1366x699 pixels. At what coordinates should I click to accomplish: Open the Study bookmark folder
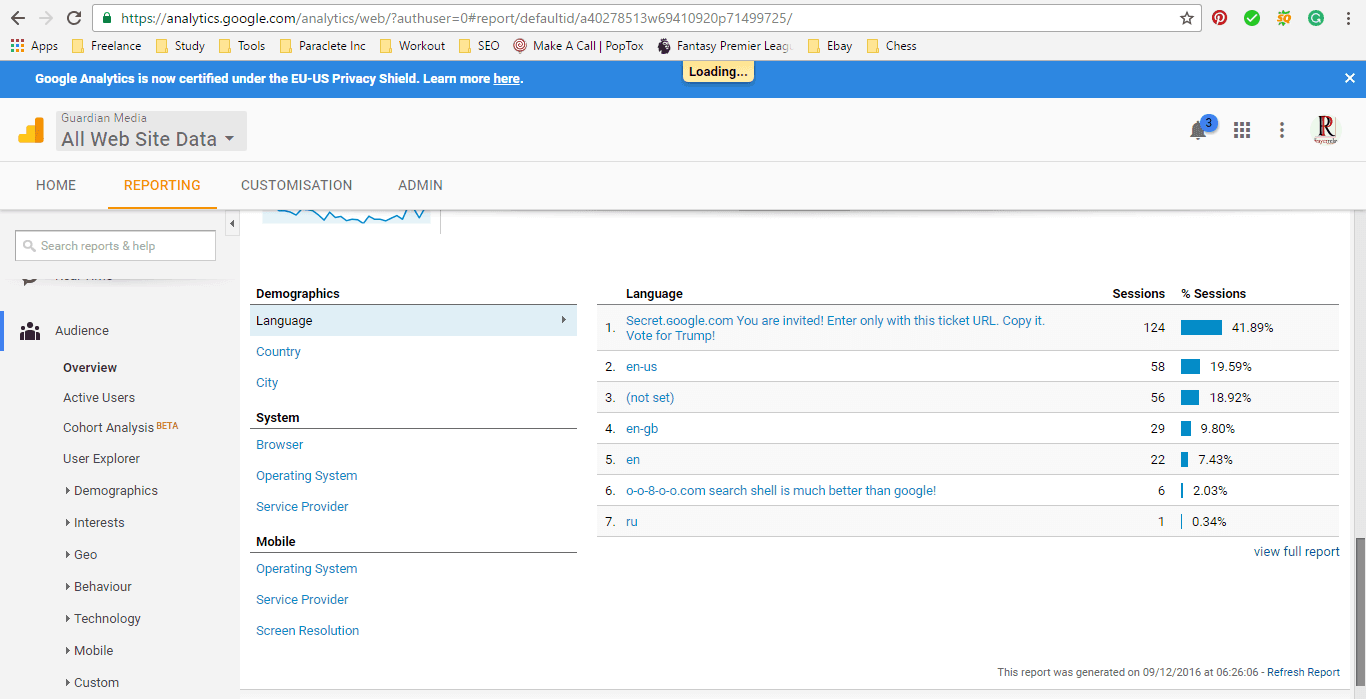click(x=180, y=46)
